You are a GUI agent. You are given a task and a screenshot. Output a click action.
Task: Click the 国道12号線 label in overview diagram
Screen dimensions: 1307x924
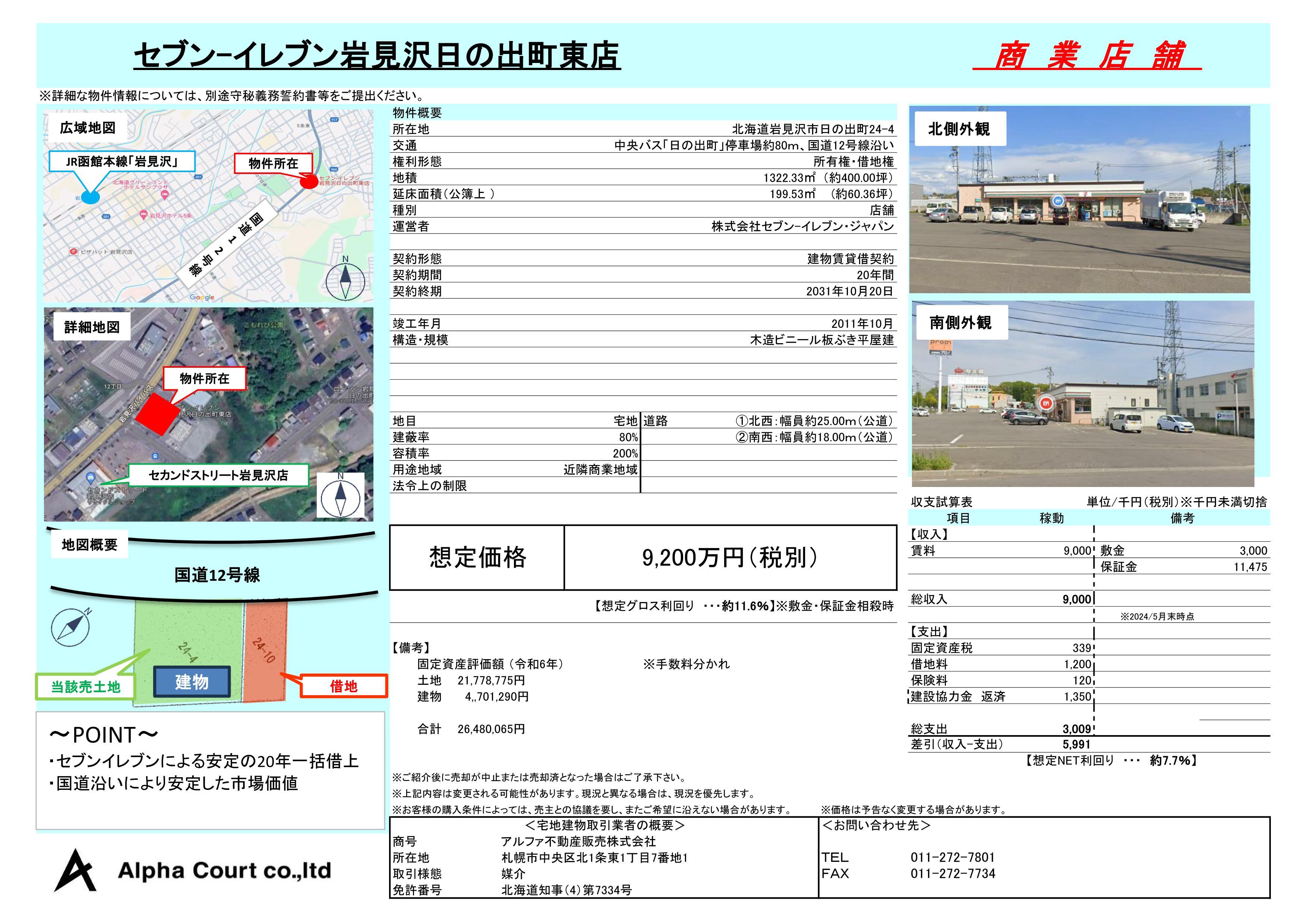[217, 575]
